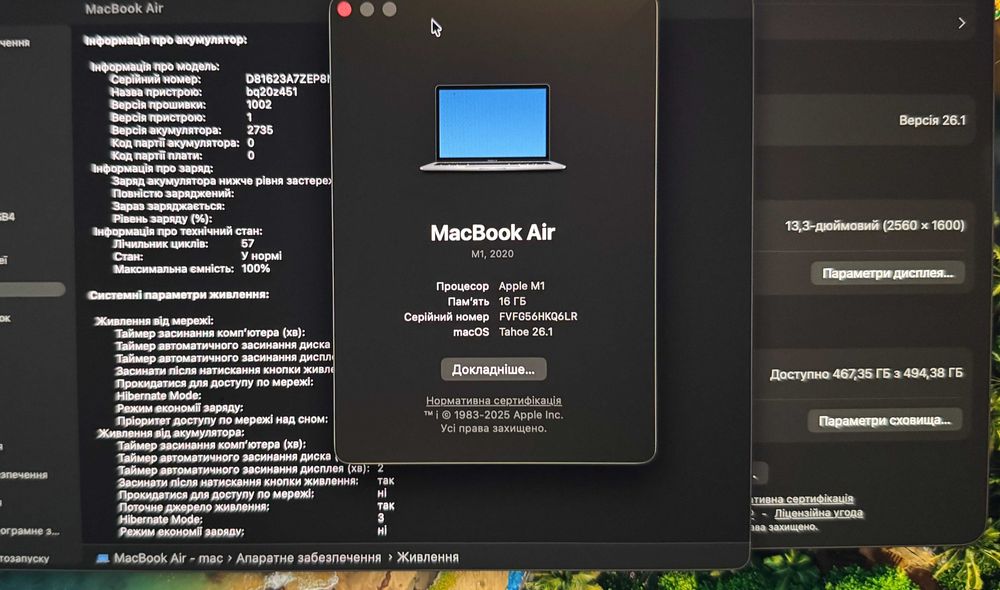Screen dimensions: 1000x590
Task: Click Живлення від мережі heading
Action: (154, 320)
